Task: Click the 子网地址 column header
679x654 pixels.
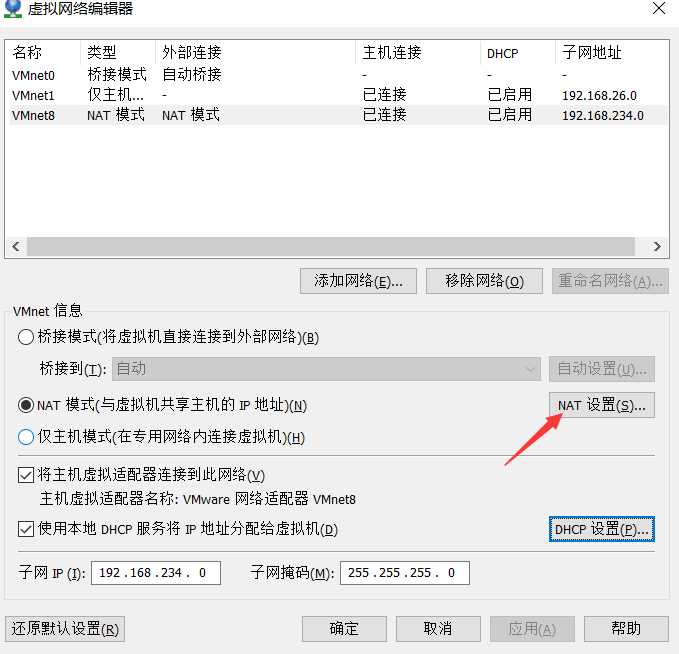Action: coord(612,52)
